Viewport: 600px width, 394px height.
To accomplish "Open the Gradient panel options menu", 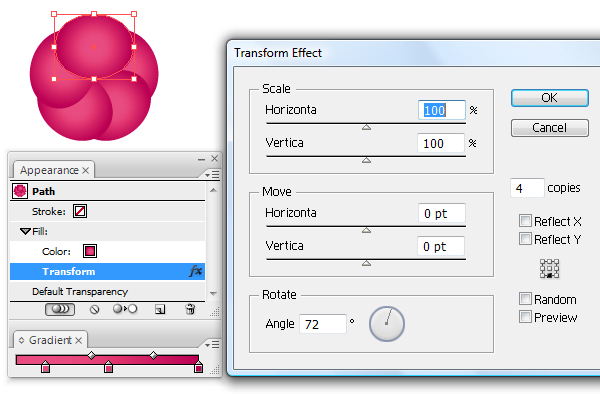I will [x=212, y=345].
